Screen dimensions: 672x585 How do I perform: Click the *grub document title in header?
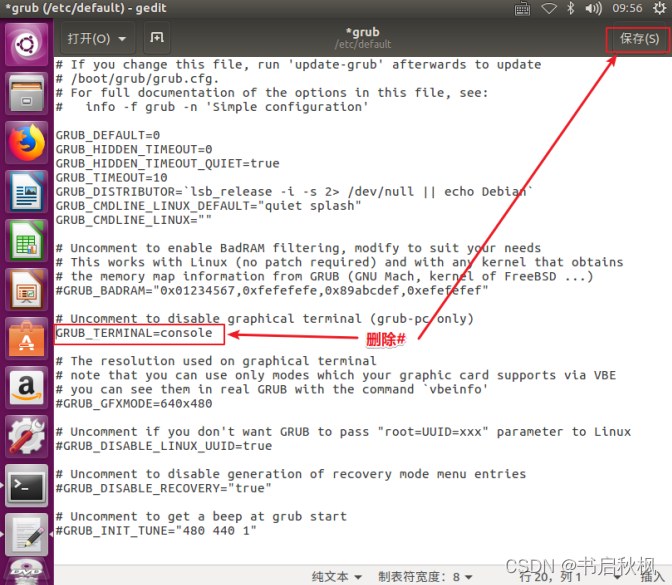363,32
